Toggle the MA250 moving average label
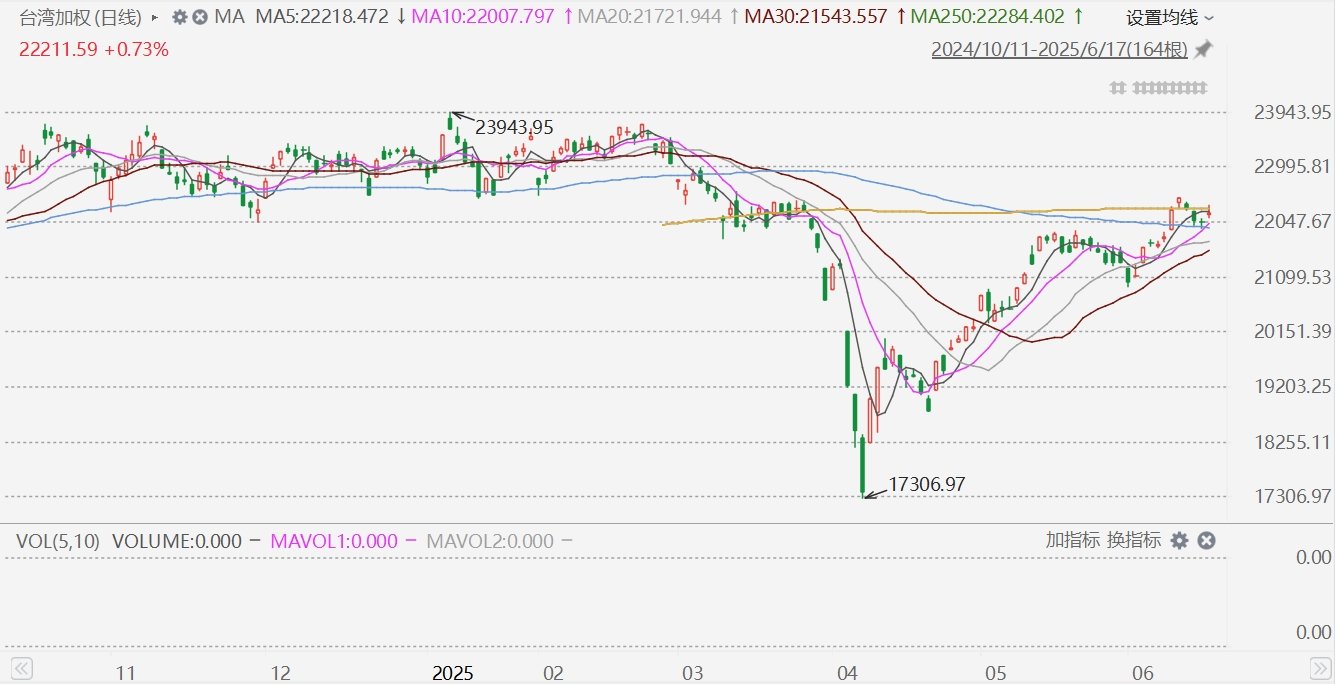 click(994, 17)
